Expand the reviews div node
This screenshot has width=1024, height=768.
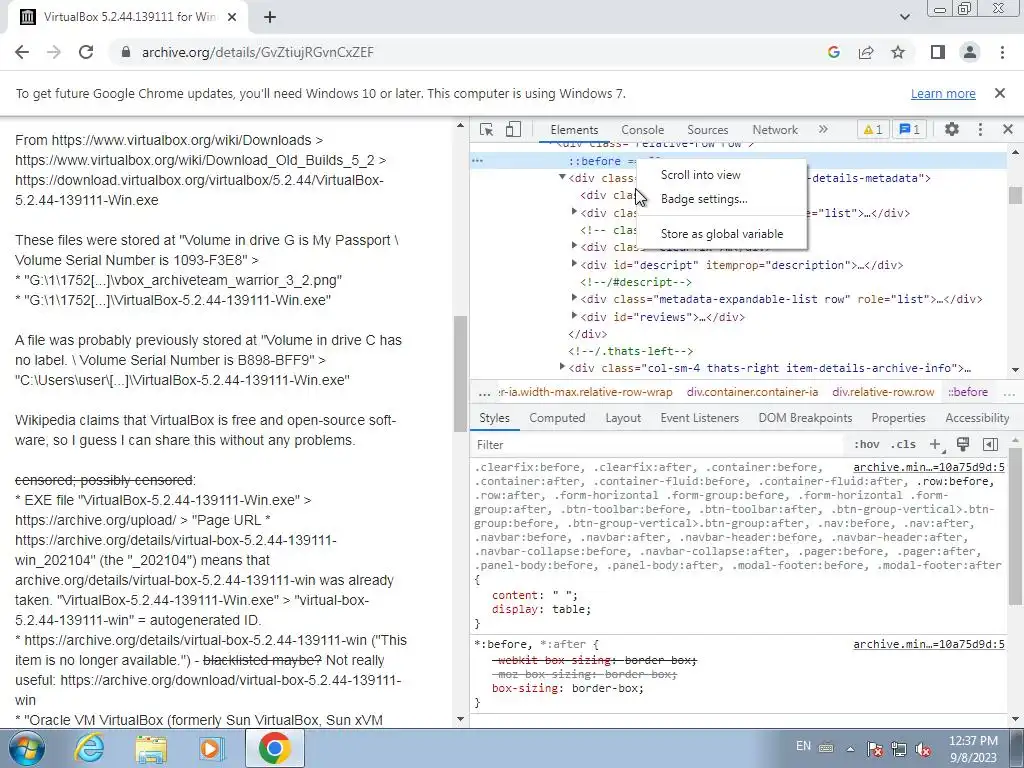(574, 315)
